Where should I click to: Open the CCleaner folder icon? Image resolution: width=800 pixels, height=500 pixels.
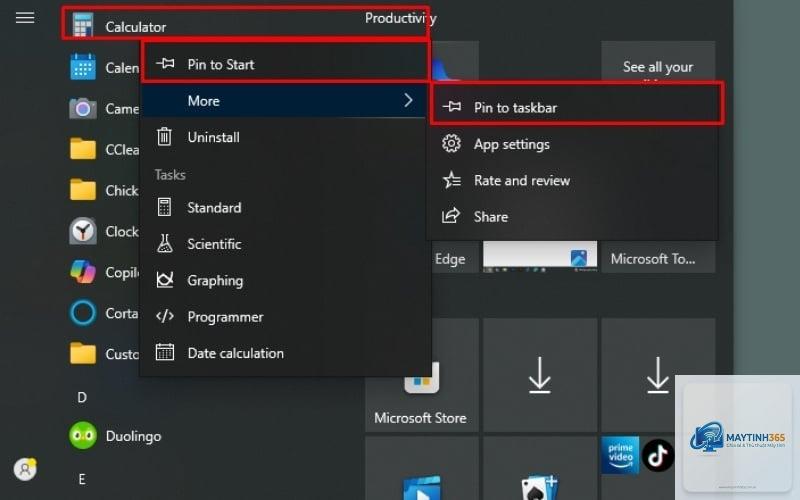coord(83,149)
